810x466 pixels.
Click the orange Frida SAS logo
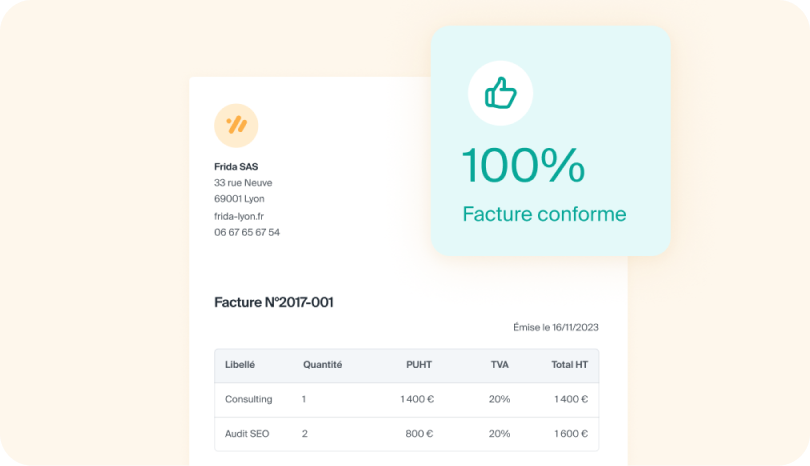click(236, 126)
